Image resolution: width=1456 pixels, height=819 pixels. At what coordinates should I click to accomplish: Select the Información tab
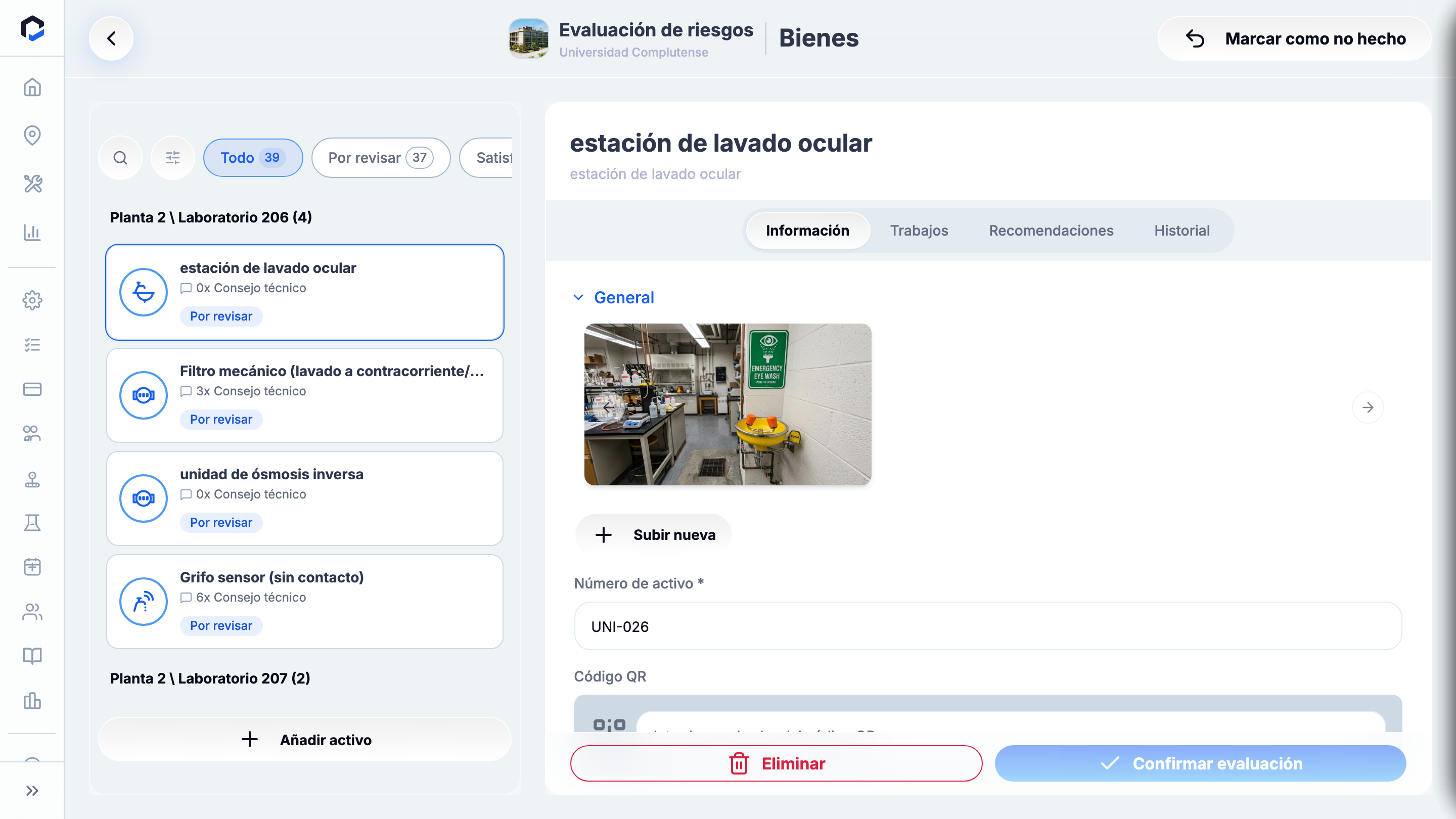click(808, 231)
